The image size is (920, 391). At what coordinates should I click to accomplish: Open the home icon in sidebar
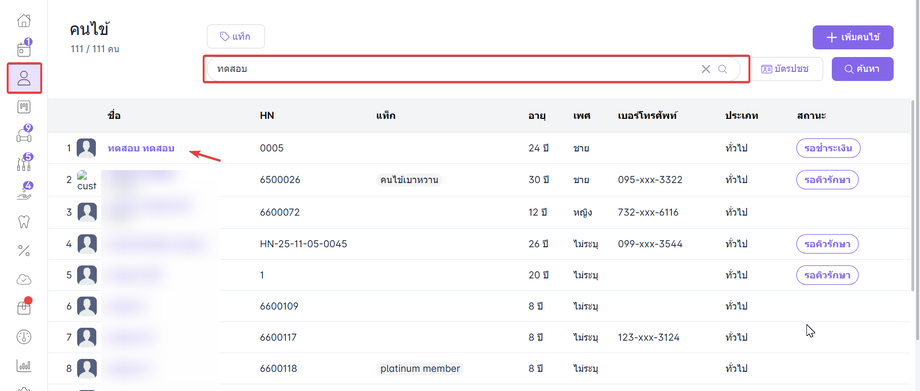[23, 21]
